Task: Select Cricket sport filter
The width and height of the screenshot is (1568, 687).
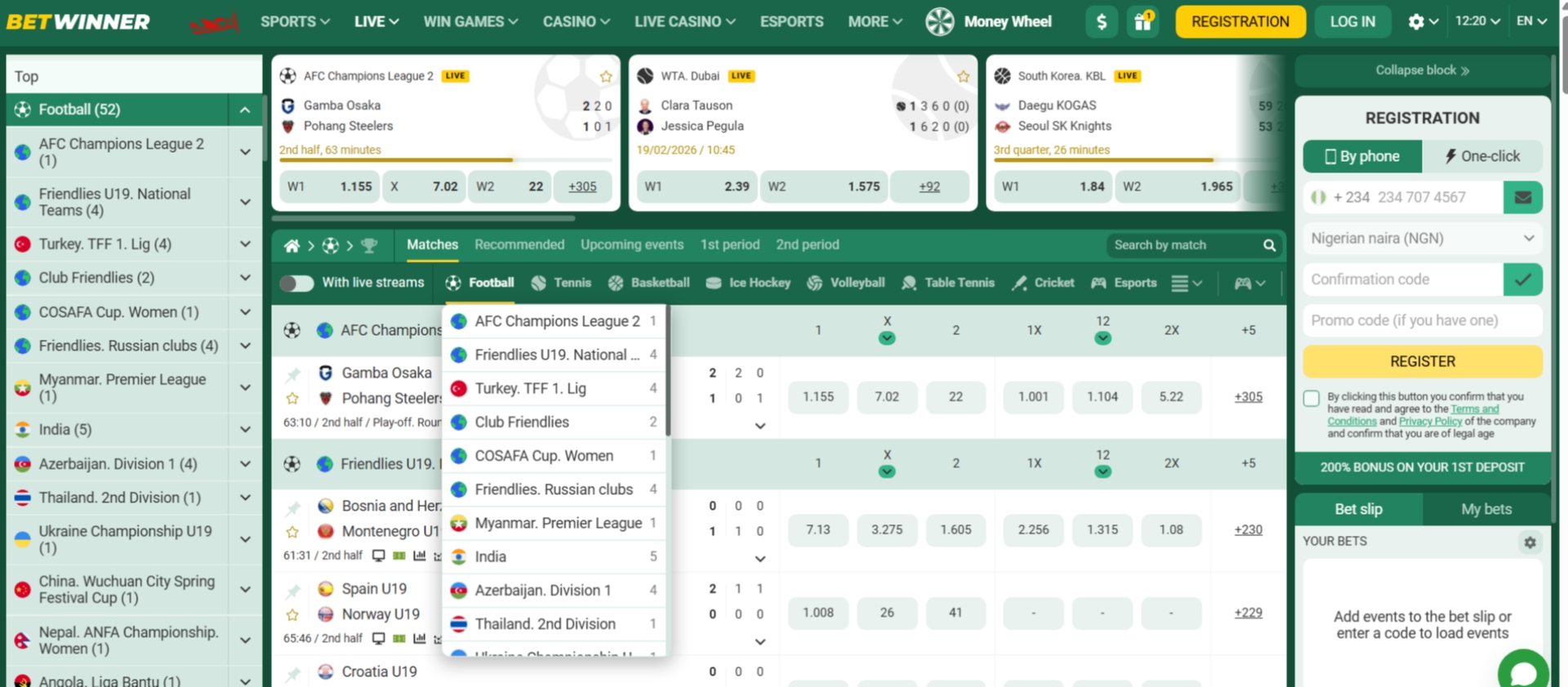Action: pyautogui.click(x=1043, y=283)
